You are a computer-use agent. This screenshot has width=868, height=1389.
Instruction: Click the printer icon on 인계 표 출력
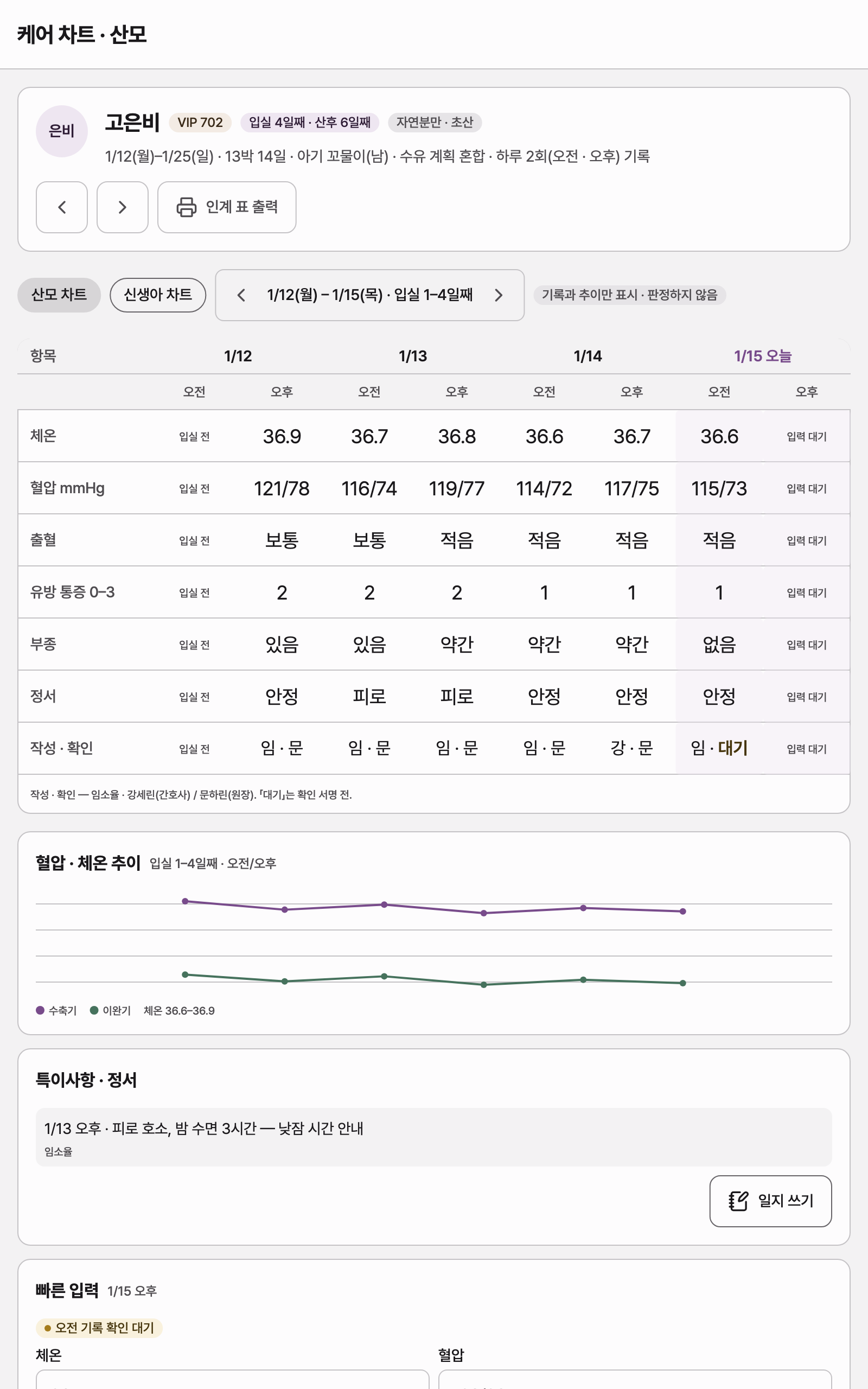(186, 207)
